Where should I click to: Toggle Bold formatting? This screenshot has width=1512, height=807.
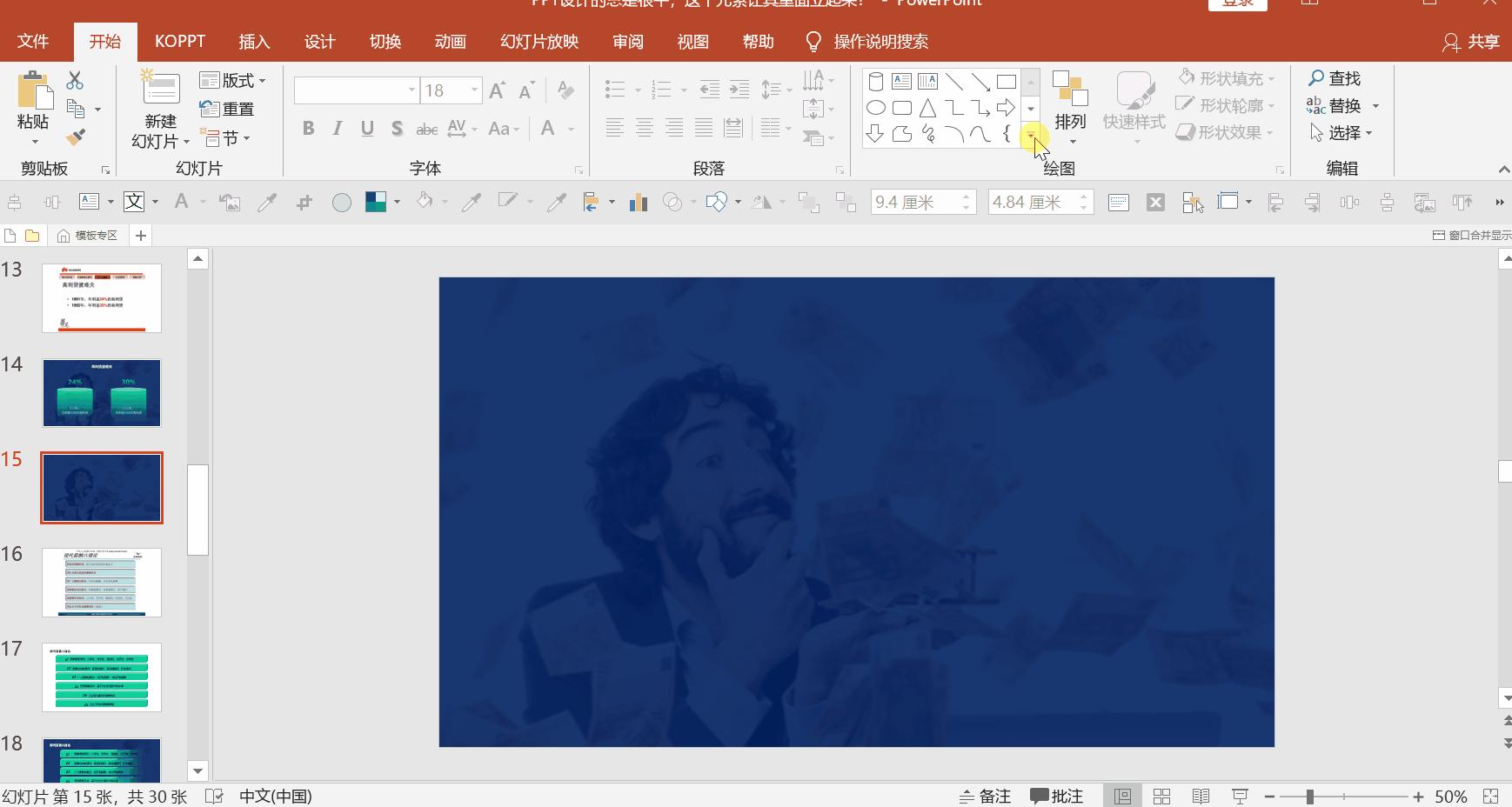308,129
